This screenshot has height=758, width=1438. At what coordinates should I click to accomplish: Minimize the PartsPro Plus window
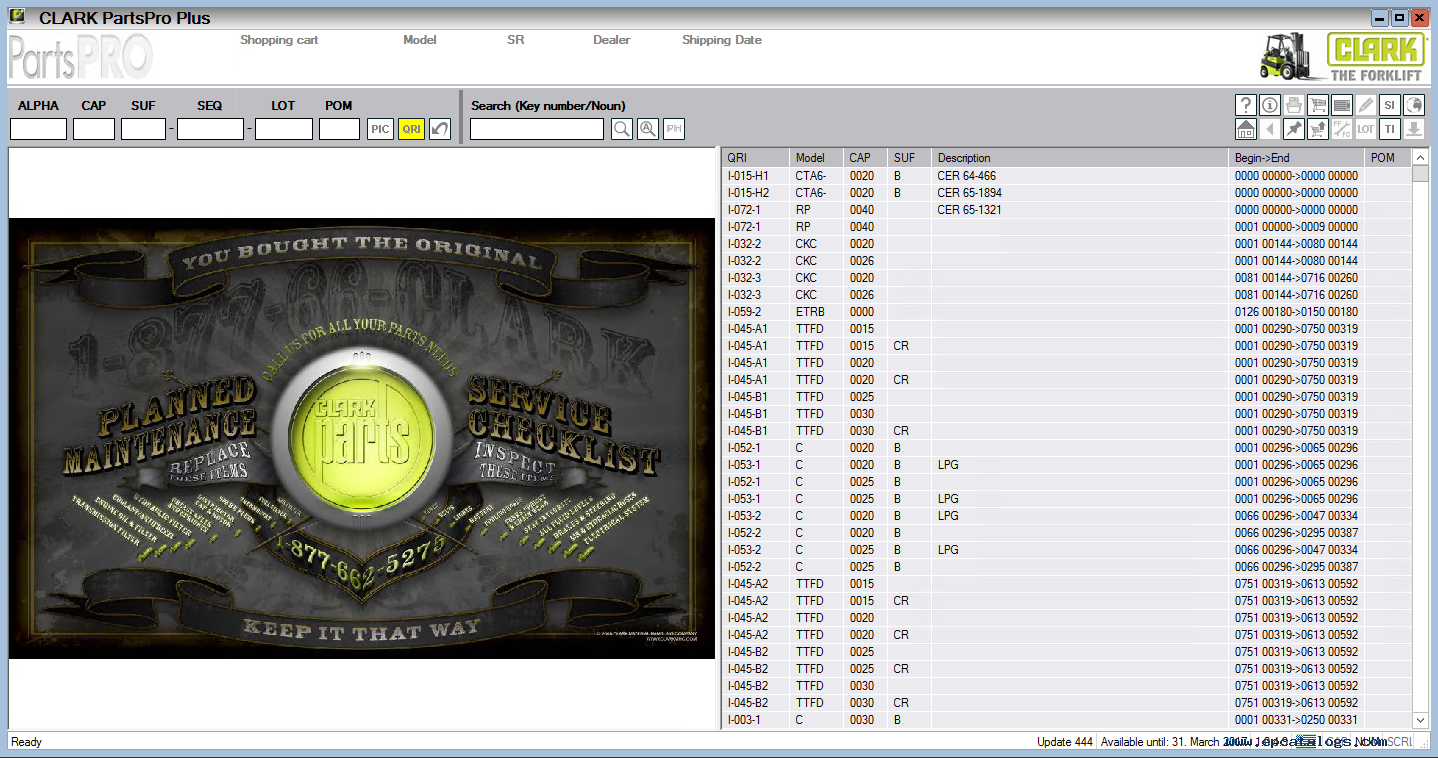tap(1380, 17)
